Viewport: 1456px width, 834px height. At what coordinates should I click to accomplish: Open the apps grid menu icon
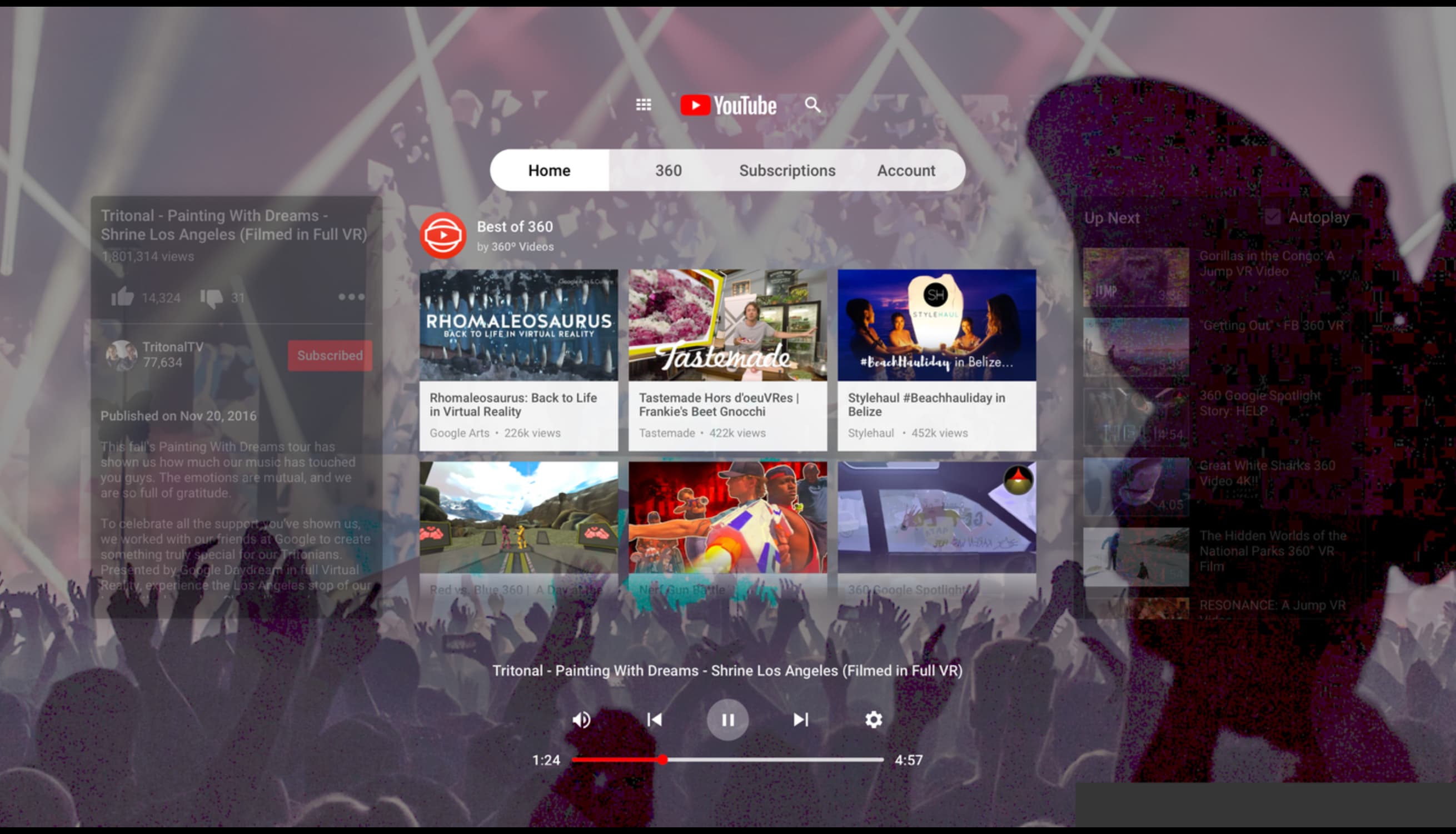tap(644, 105)
